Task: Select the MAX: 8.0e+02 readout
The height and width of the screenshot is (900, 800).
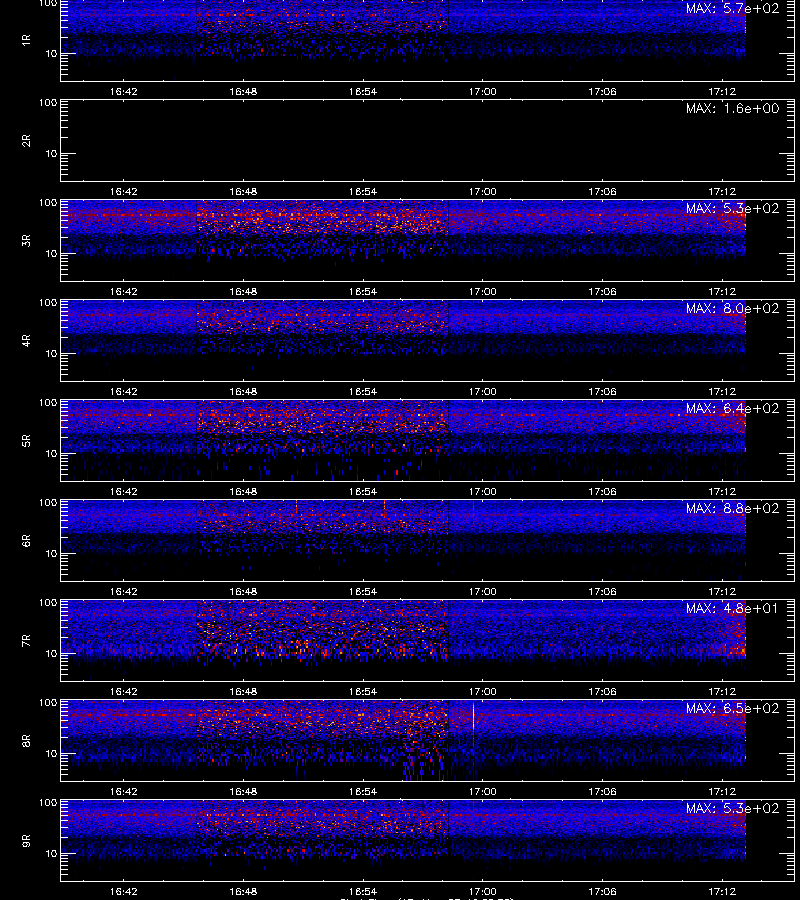Action: point(732,308)
